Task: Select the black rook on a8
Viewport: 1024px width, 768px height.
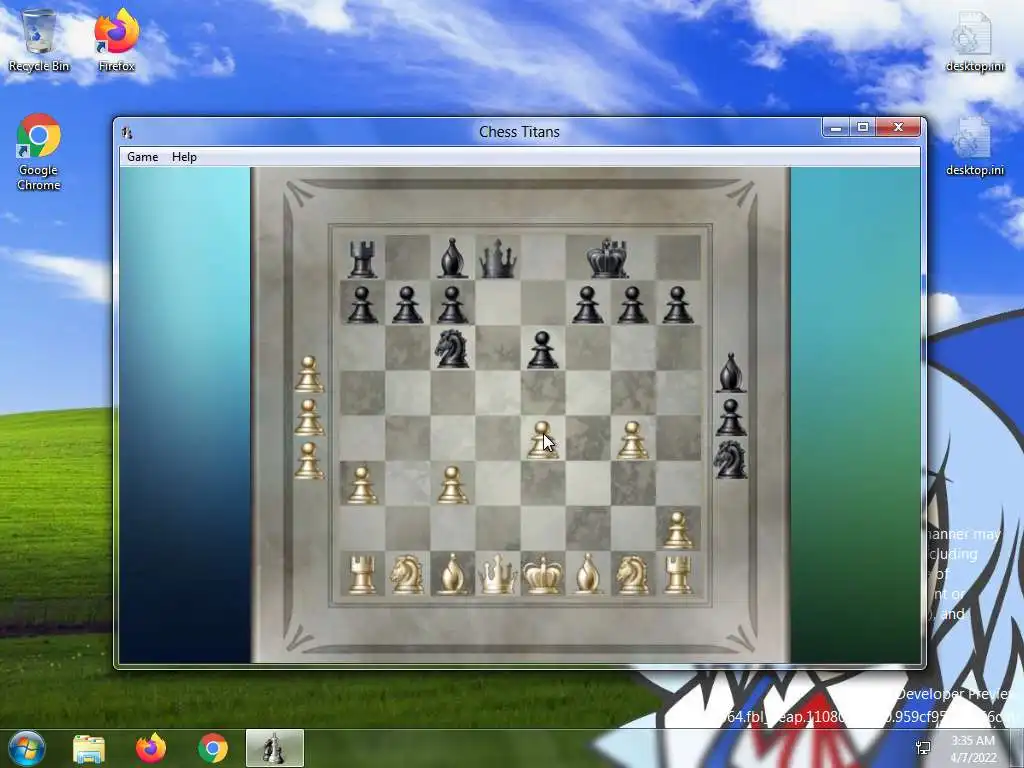Action: coord(362,259)
